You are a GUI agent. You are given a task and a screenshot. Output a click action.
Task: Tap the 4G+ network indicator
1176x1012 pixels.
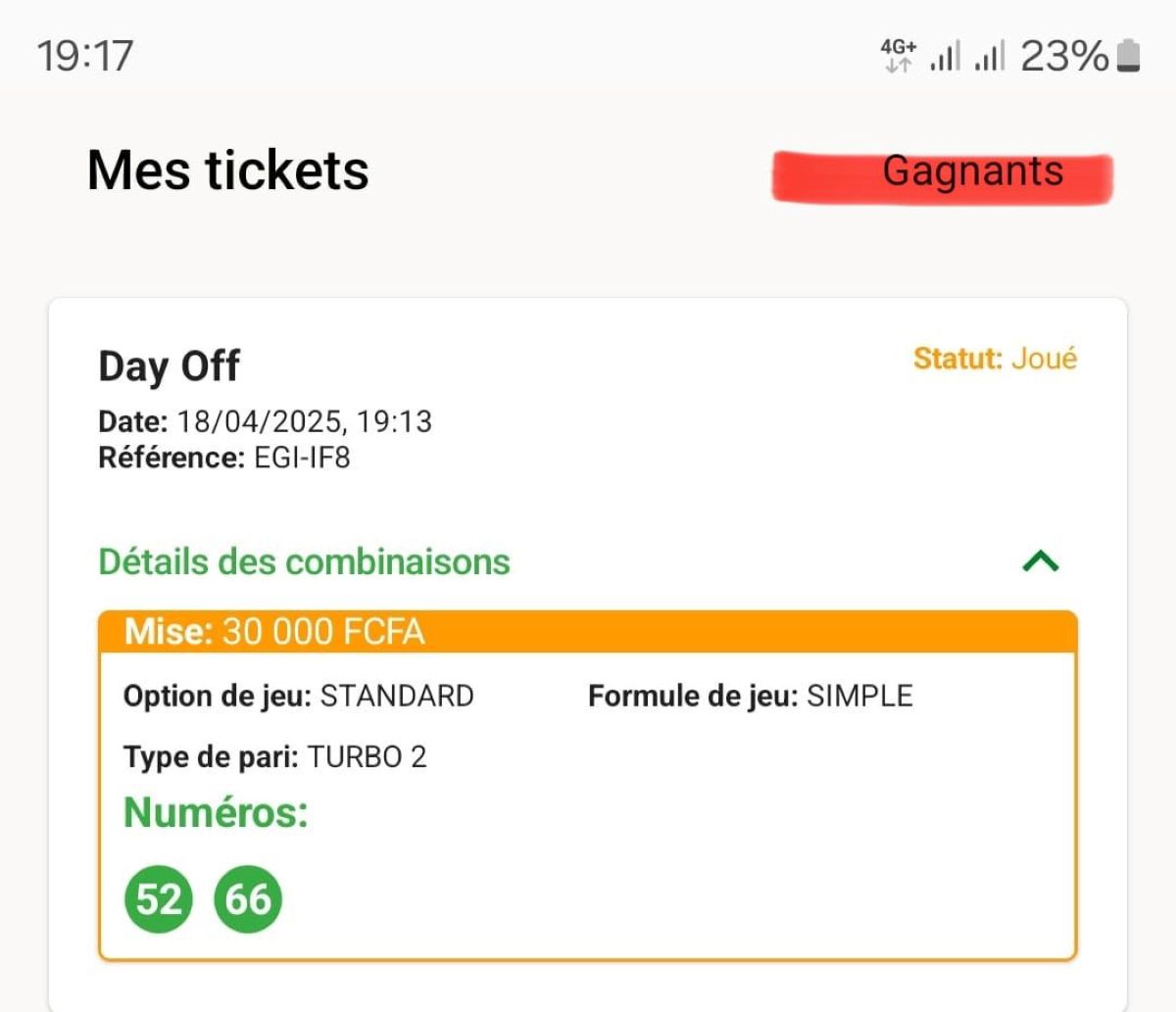tap(898, 56)
